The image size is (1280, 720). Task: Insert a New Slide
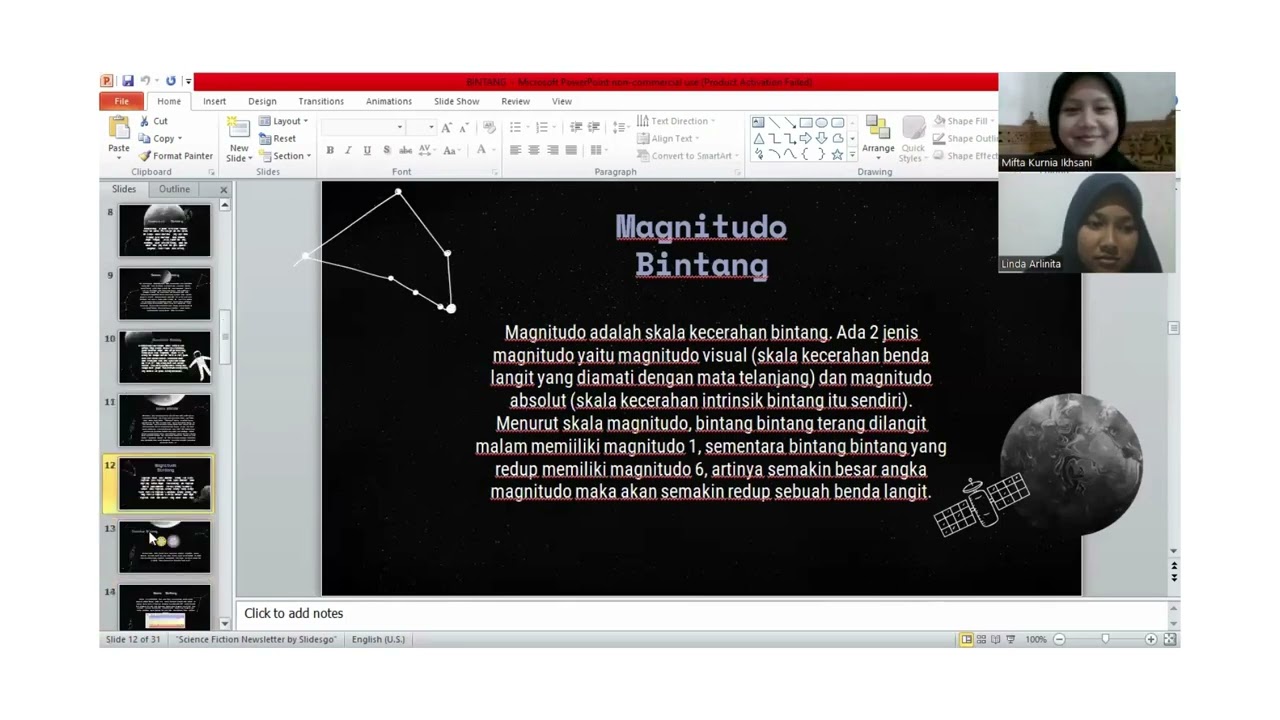tap(238, 140)
